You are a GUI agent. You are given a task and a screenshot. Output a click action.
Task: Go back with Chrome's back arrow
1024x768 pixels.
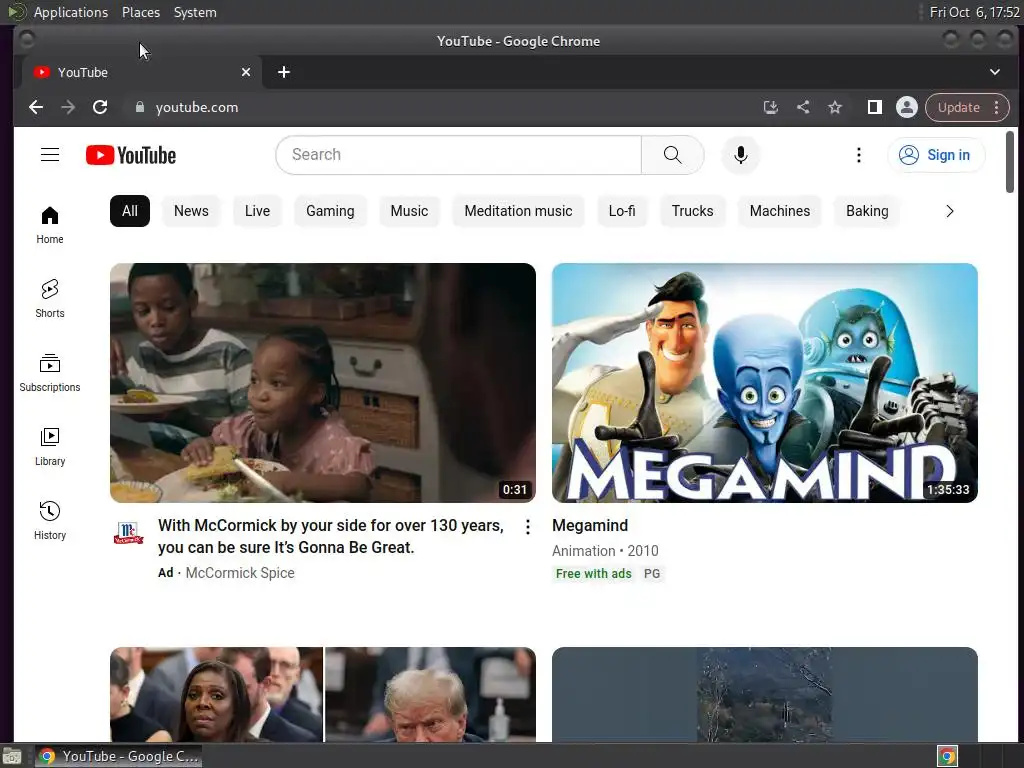[36, 107]
